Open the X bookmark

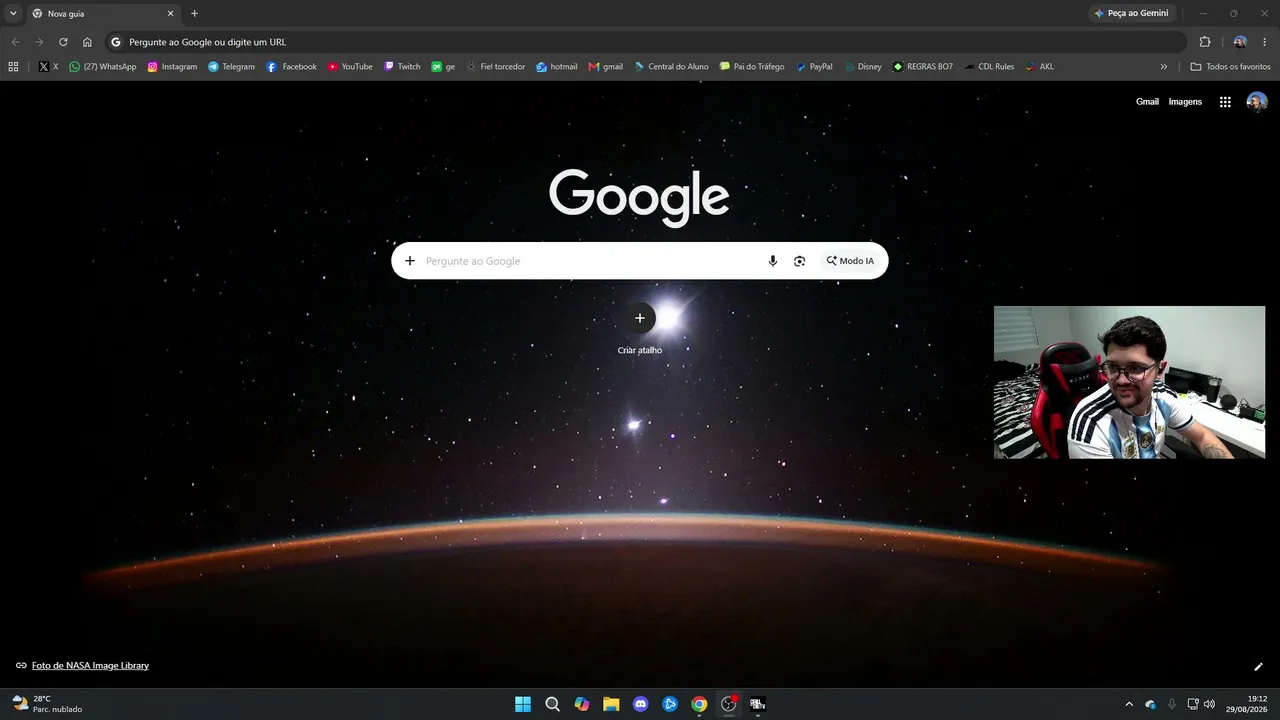(48, 67)
